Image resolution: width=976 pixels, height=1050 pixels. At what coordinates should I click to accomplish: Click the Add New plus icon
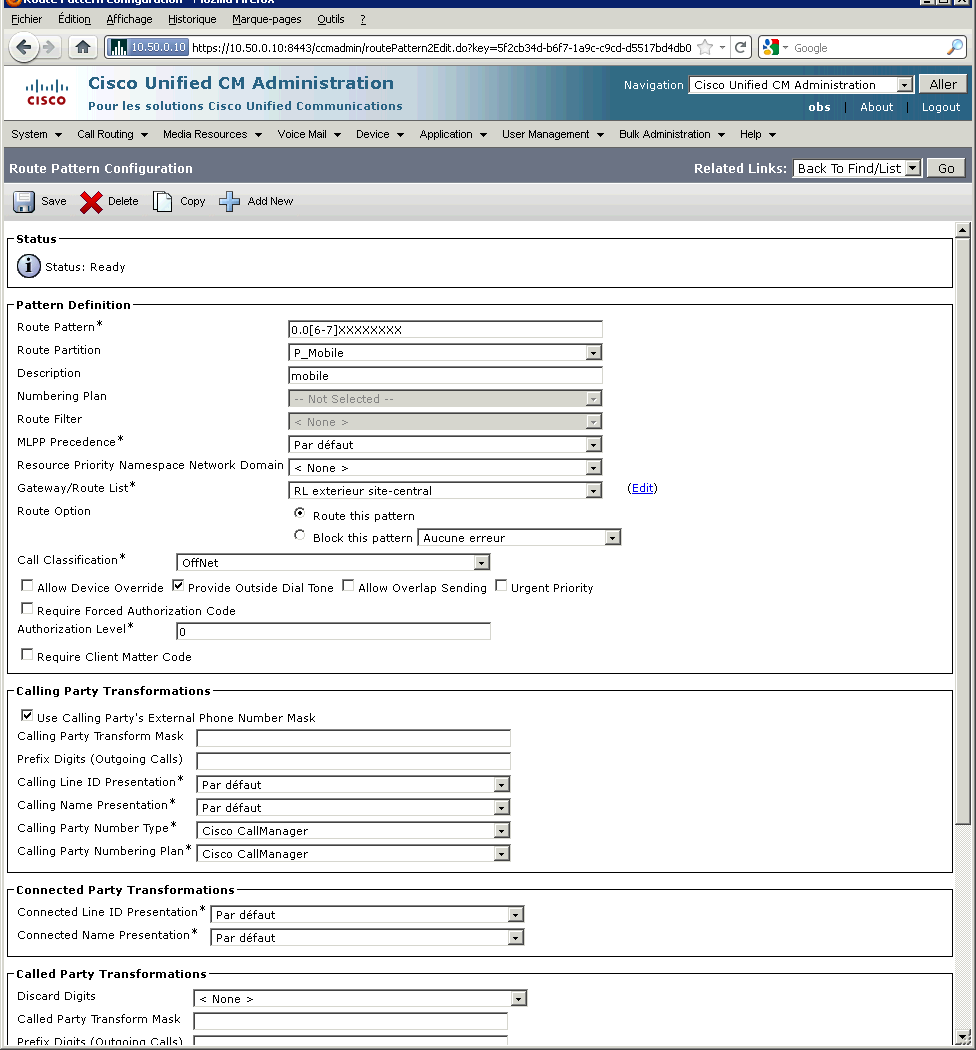[x=229, y=202]
